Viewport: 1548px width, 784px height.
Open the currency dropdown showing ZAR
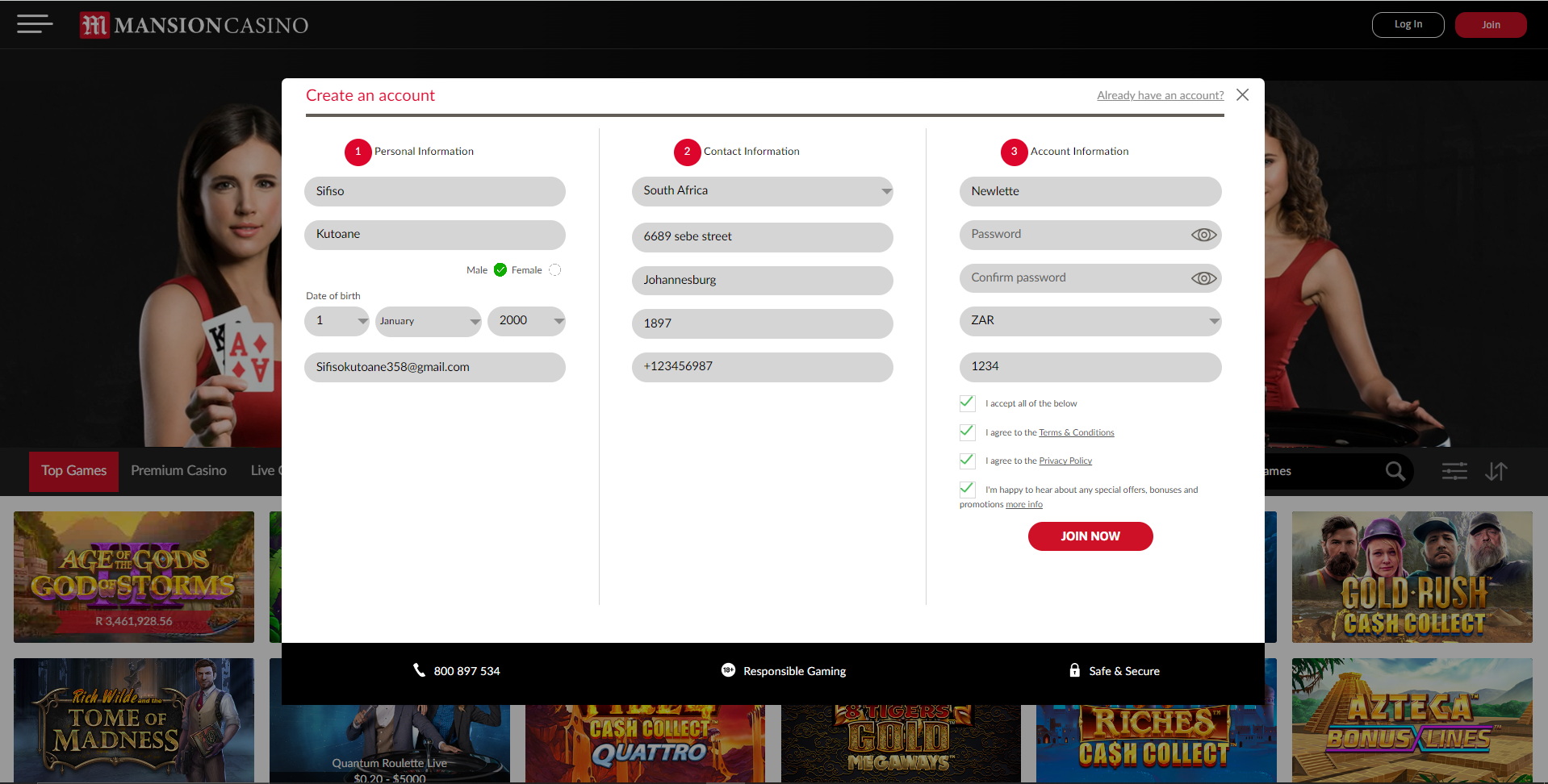coord(1090,321)
